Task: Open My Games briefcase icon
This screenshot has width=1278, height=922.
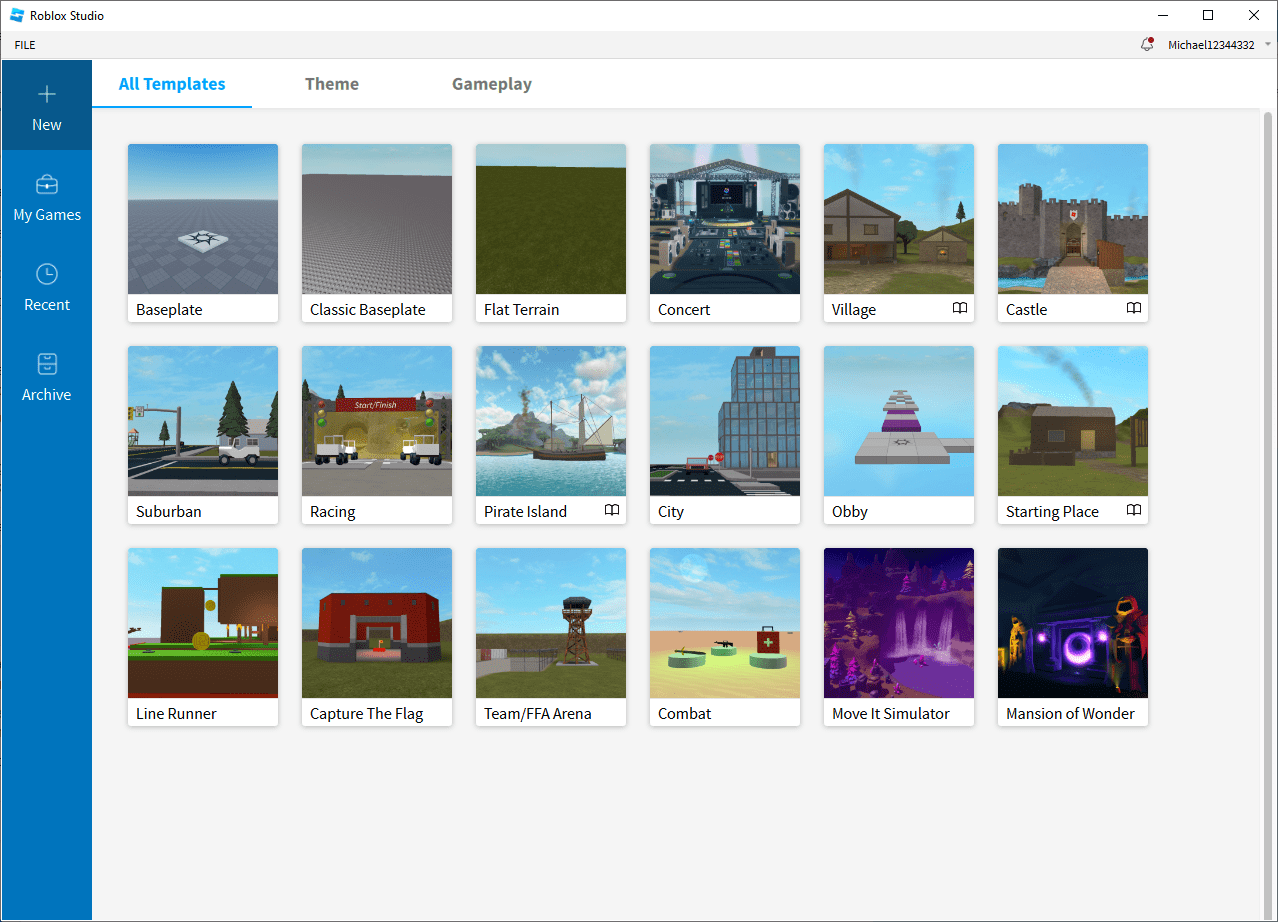Action: coord(47,185)
